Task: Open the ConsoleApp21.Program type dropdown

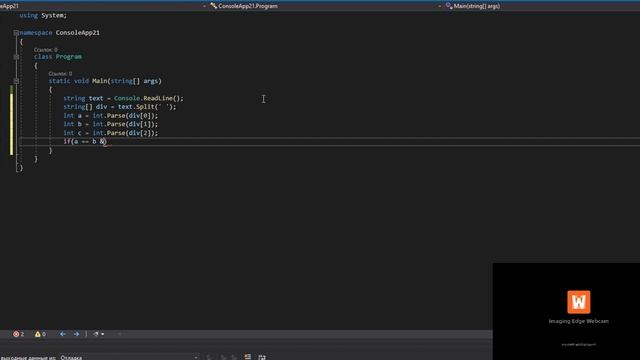Action: click(325, 6)
